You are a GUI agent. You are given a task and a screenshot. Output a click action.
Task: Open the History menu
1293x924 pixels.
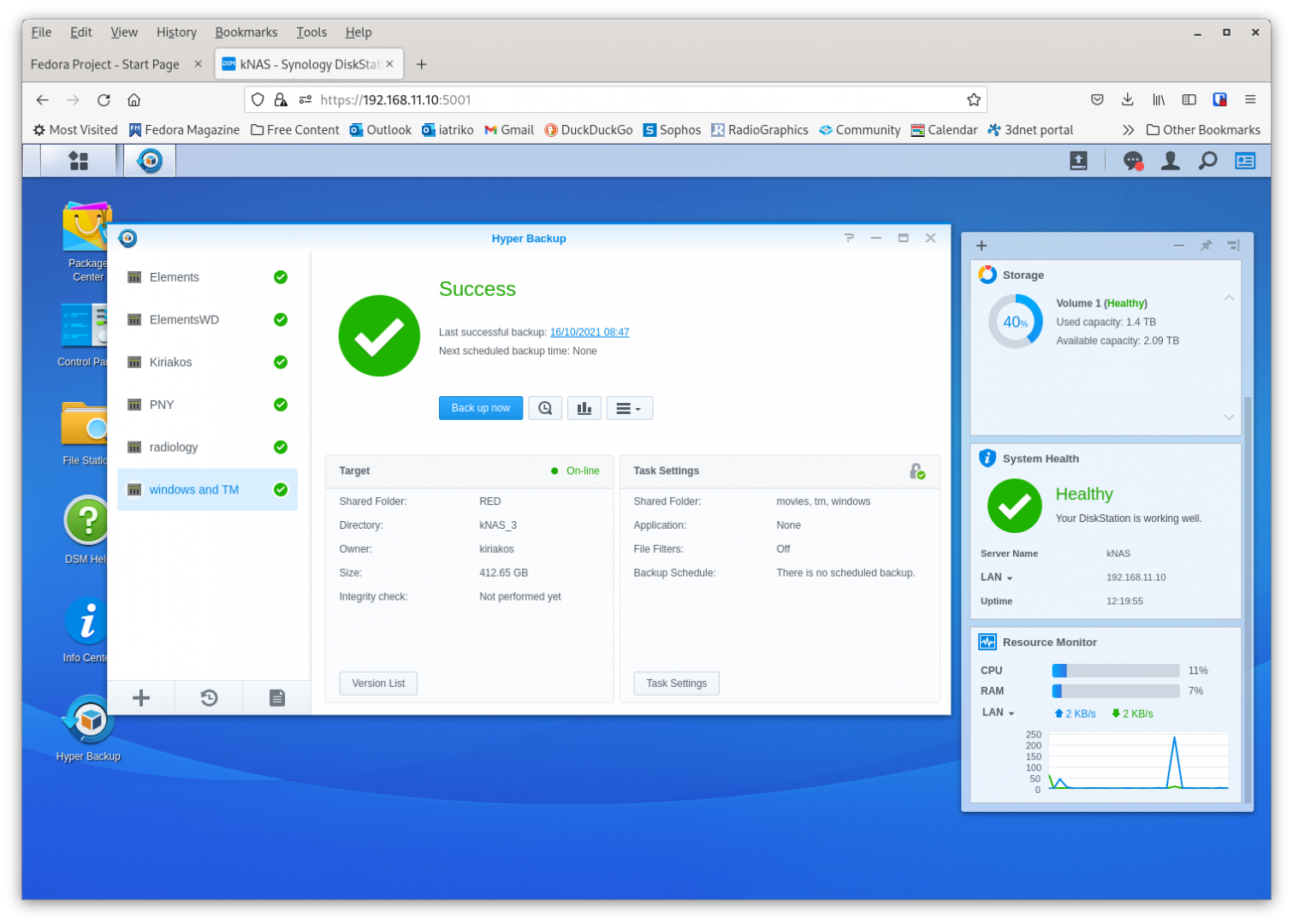[176, 33]
